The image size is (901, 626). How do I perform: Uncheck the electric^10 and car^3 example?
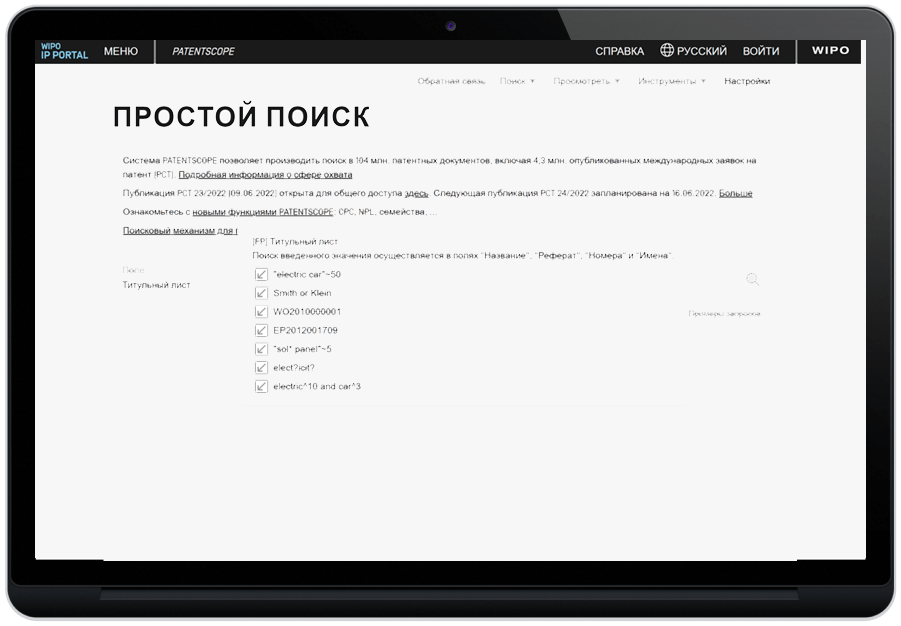click(262, 385)
